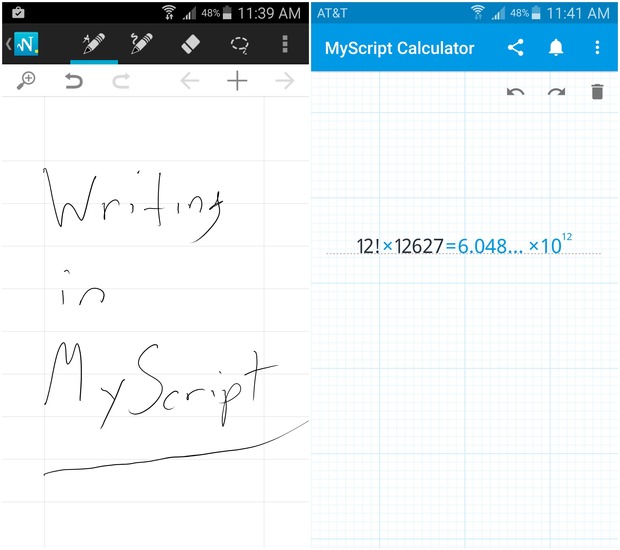Redo in MyScript Calculator

tap(556, 92)
